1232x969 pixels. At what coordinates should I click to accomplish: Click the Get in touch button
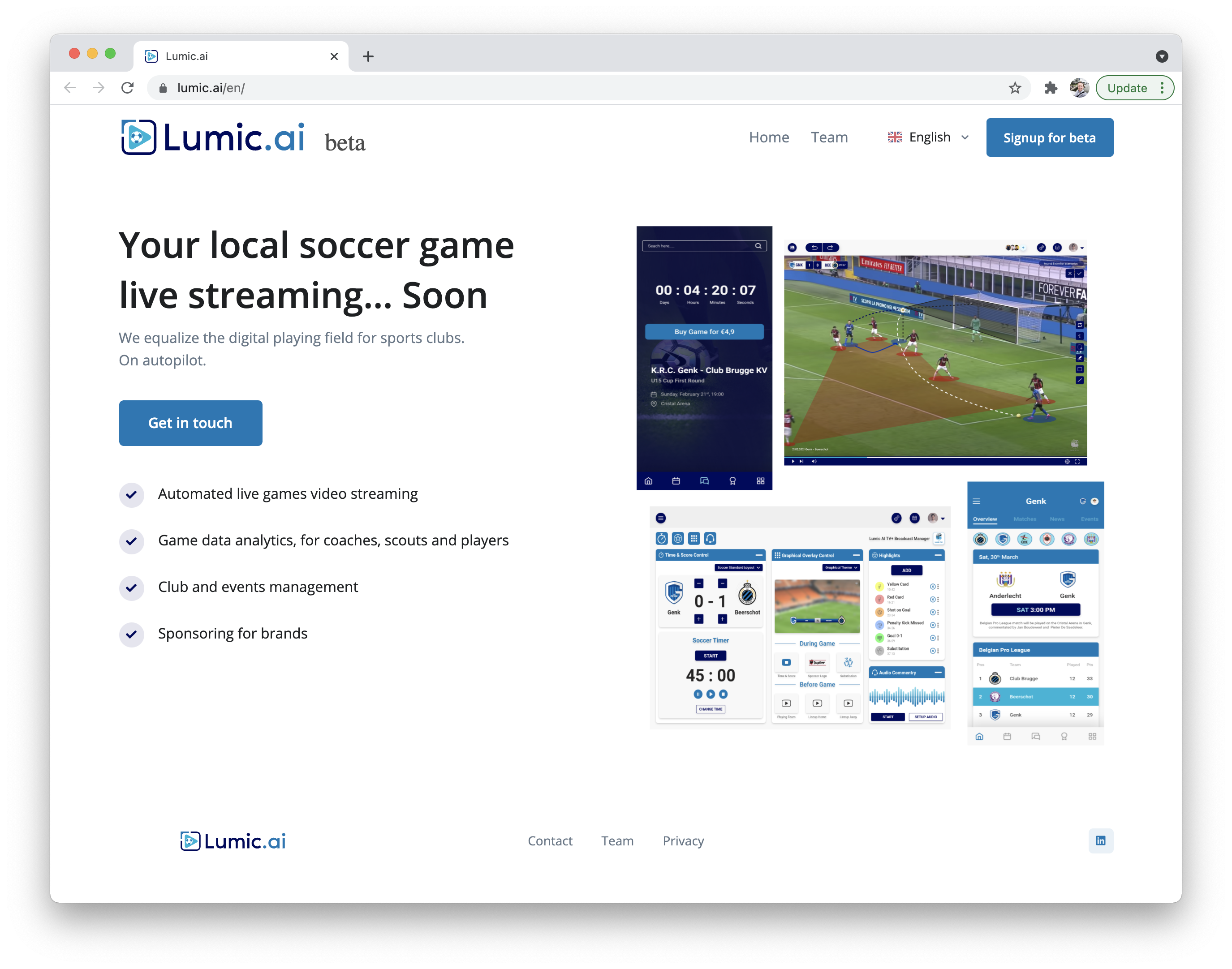pyautogui.click(x=191, y=423)
